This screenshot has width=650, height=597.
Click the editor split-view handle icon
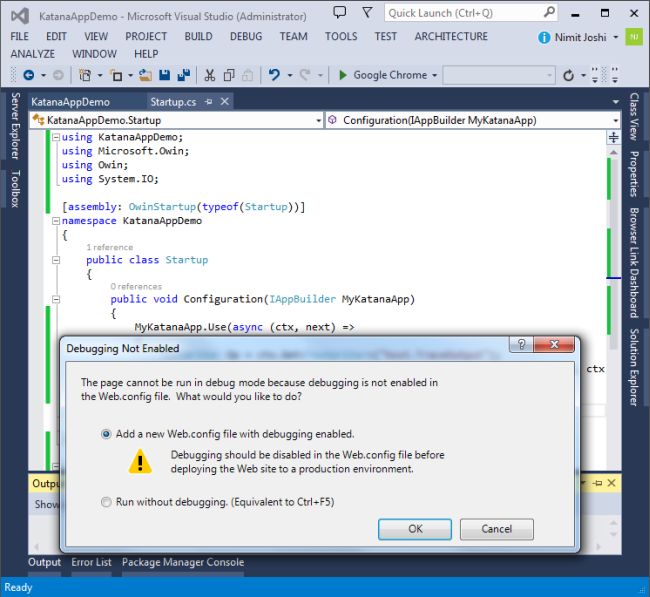click(614, 137)
